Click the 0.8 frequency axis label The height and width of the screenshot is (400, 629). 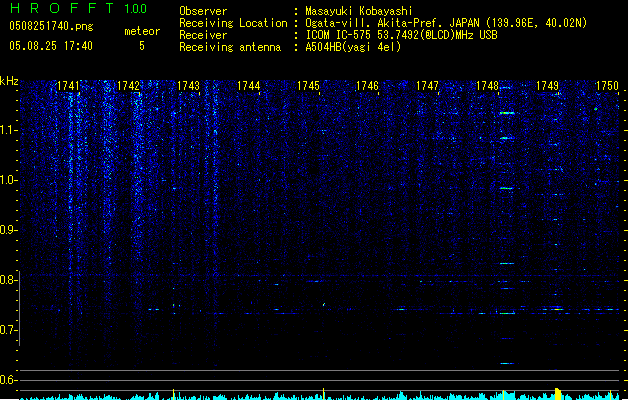pos(9,280)
